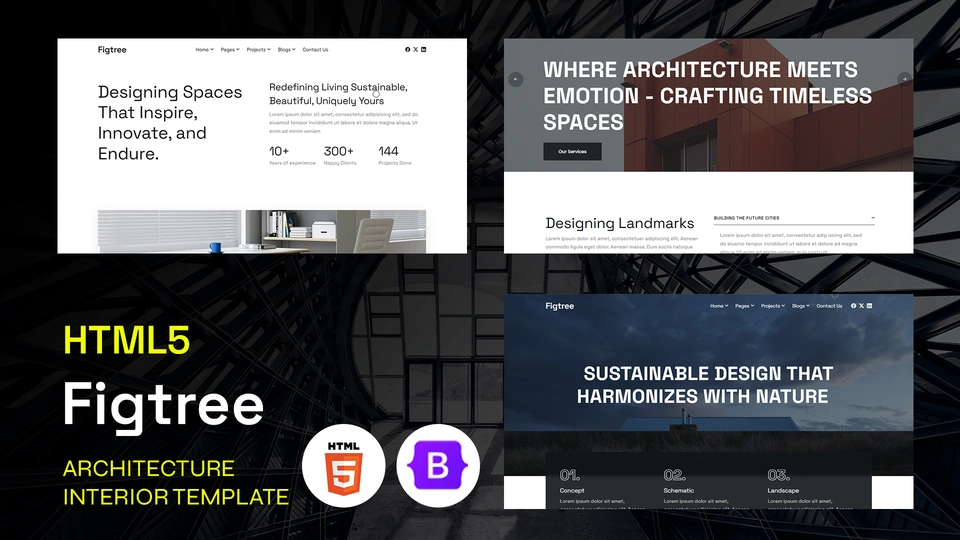The height and width of the screenshot is (540, 960).
Task: Click the yellow HTML5 title text
Action: click(127, 340)
